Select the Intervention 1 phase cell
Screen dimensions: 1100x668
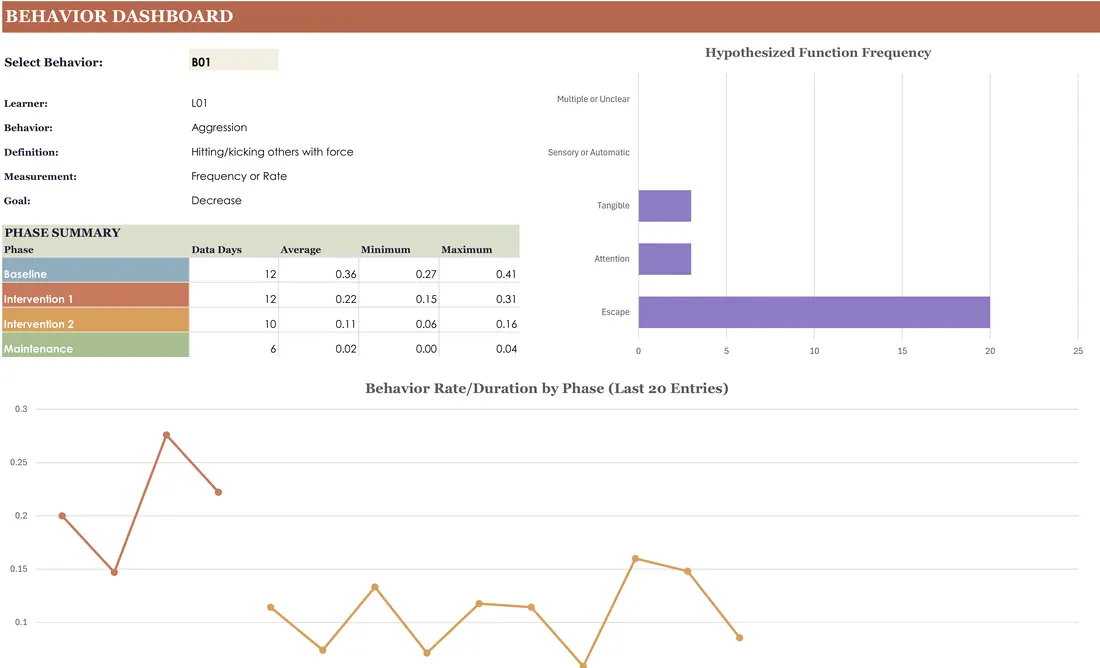point(95,295)
